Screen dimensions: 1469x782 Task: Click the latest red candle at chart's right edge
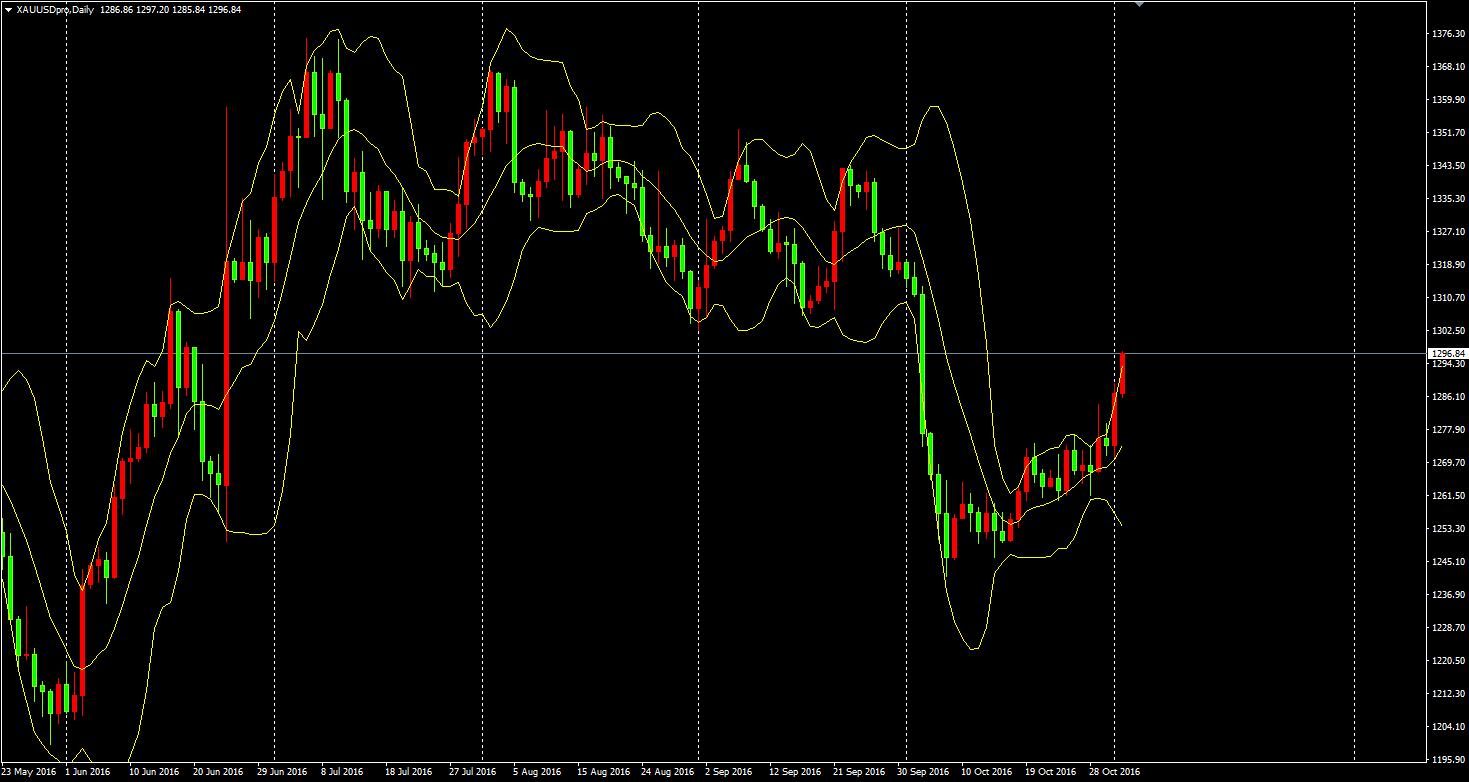click(1123, 373)
